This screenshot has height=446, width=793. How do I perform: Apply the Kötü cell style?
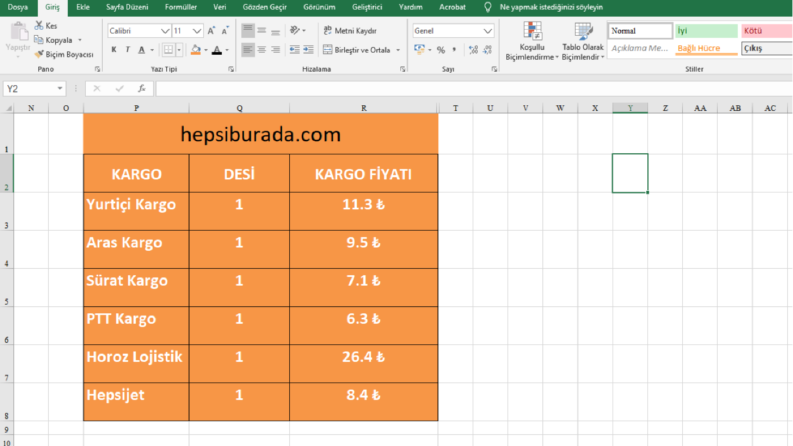(x=767, y=31)
